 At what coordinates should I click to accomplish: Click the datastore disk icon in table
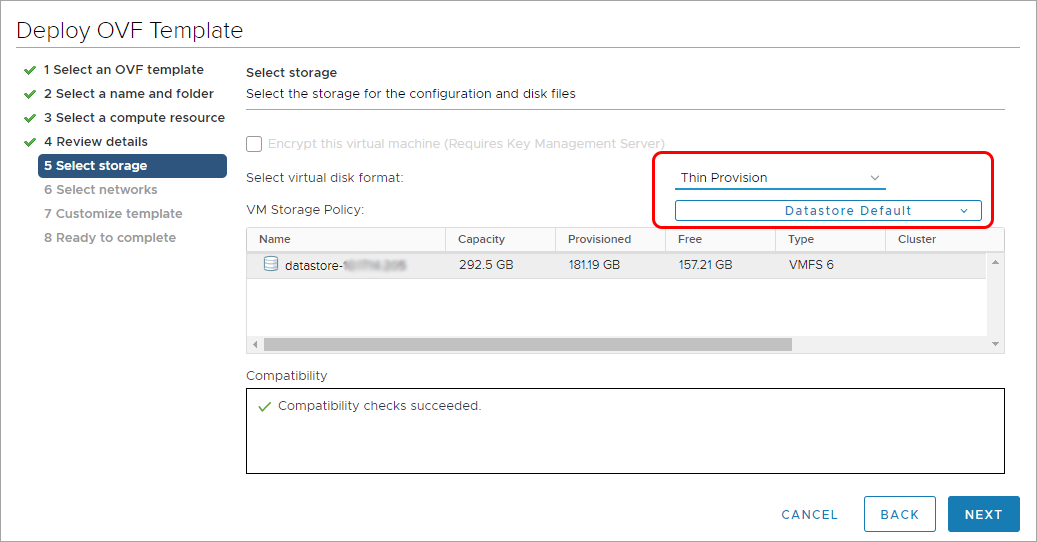[x=270, y=265]
